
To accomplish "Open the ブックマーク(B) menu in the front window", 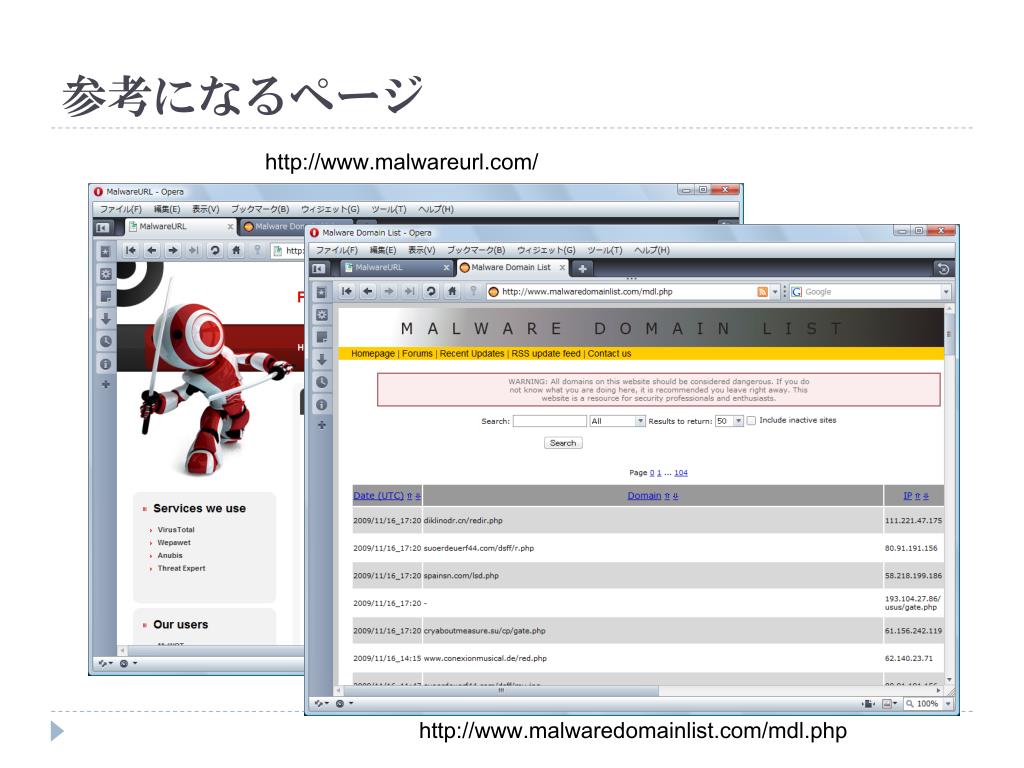I will pos(476,250).
